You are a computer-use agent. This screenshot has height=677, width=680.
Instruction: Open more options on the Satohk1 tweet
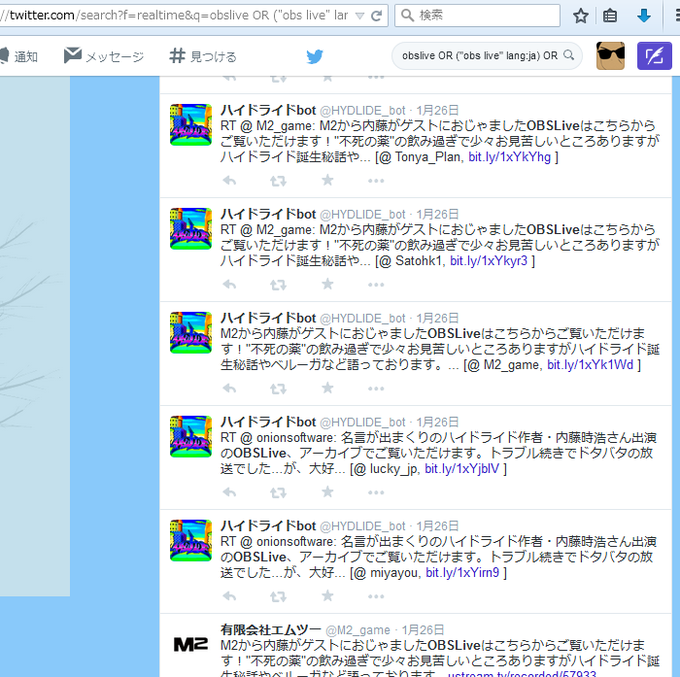[376, 285]
